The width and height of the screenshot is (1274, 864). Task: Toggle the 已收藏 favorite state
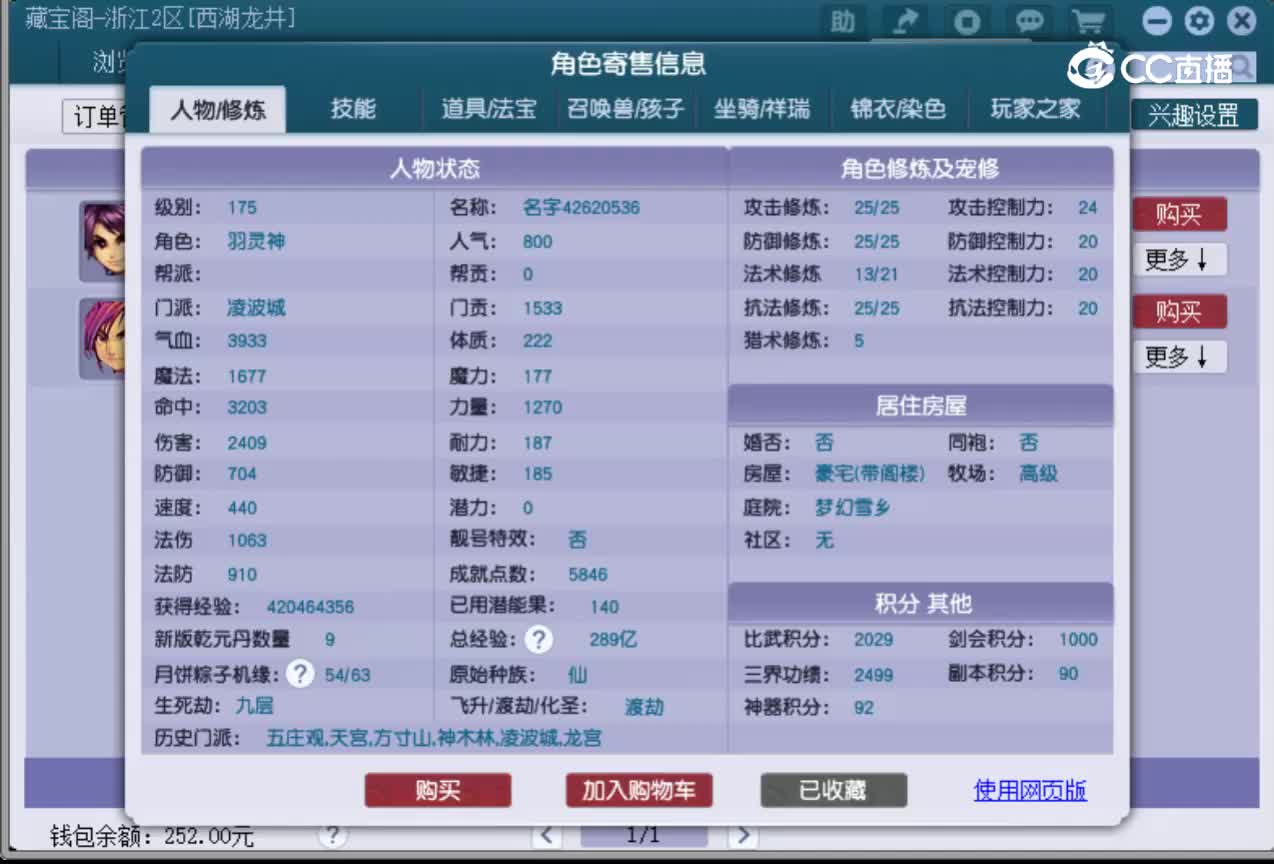coord(834,790)
